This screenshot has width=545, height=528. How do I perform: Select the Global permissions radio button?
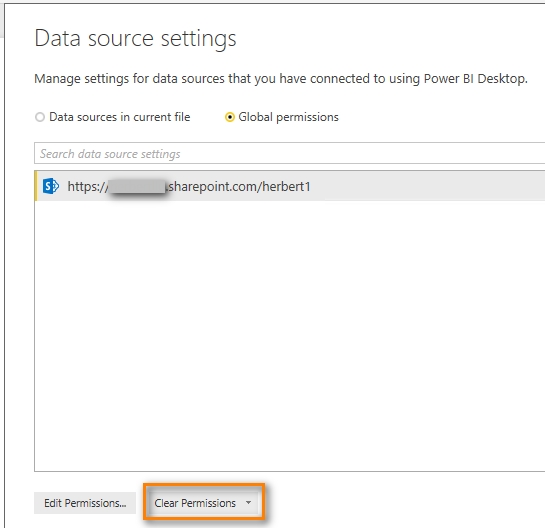(x=229, y=117)
